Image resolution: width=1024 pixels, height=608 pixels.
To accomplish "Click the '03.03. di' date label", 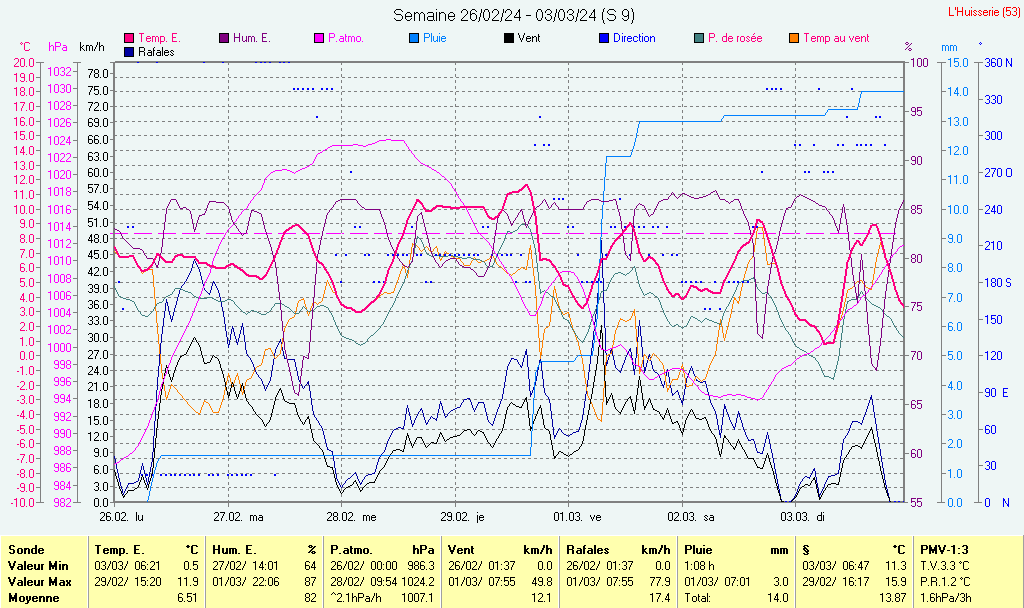I will coord(803,517).
